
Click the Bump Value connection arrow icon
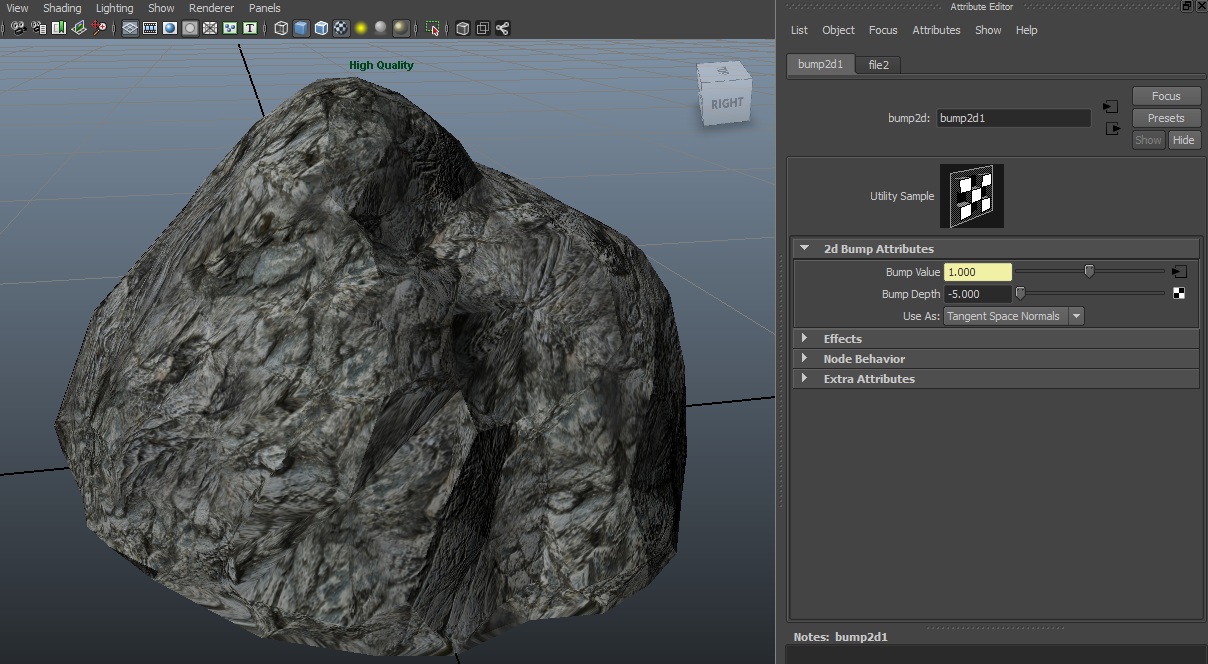tap(1179, 272)
